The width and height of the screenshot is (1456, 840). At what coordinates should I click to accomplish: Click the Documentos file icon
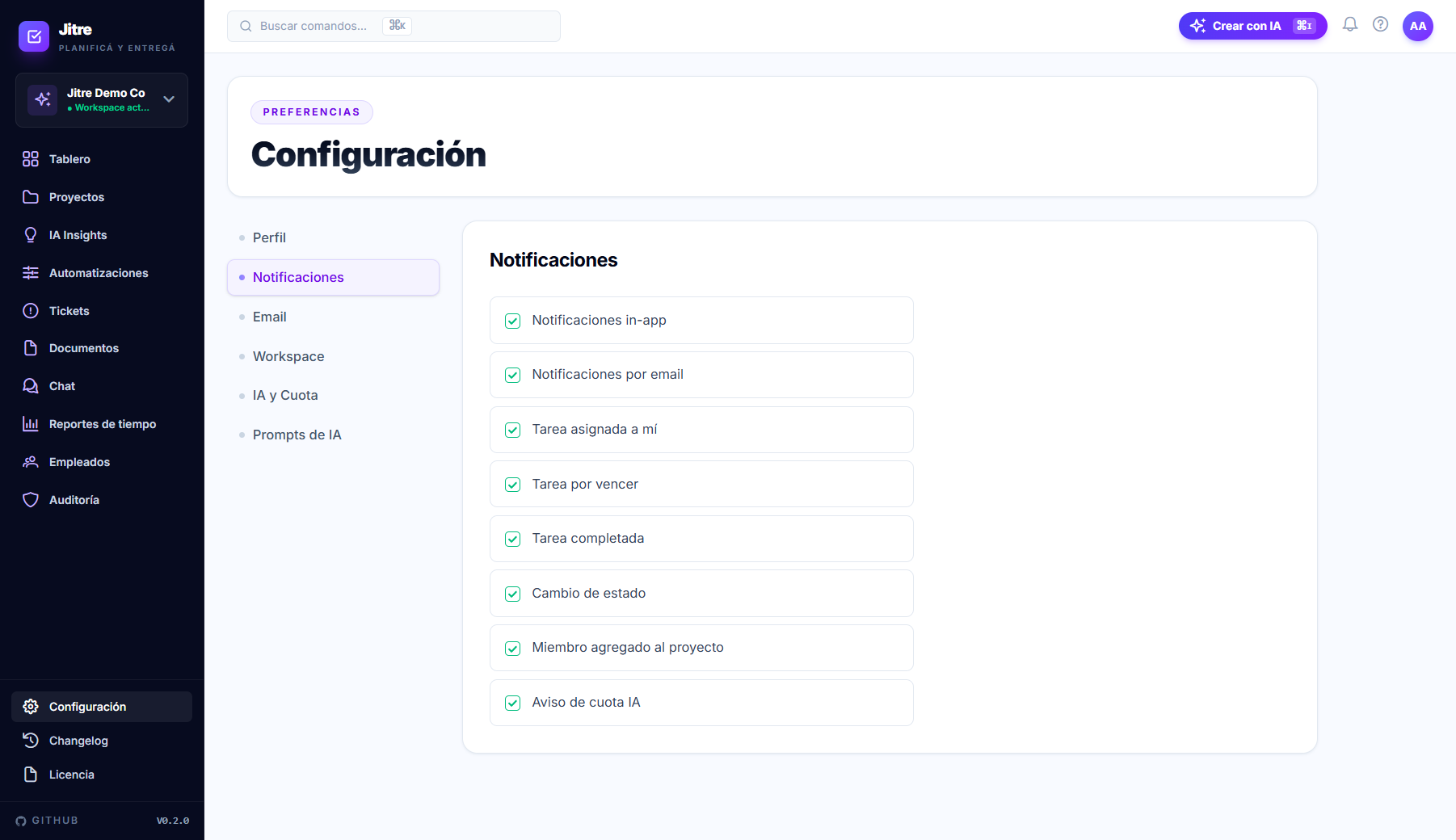click(31, 348)
